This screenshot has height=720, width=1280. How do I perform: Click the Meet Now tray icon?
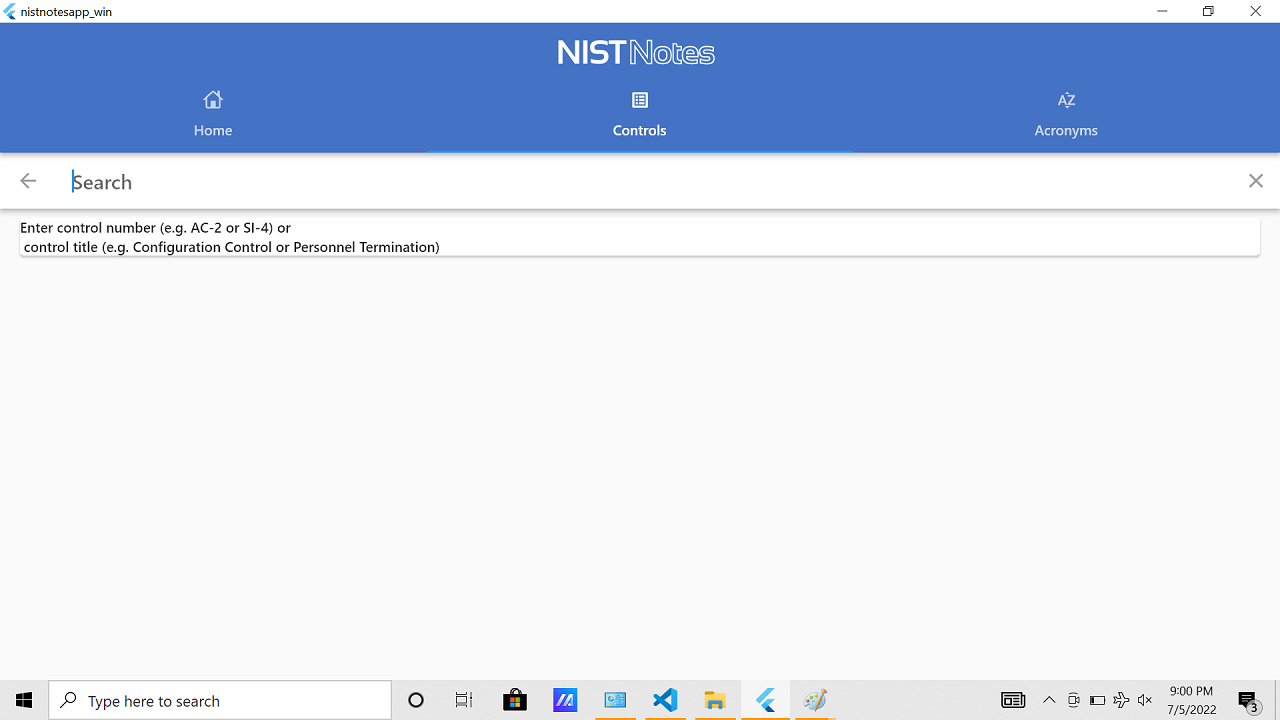[x=1073, y=700]
